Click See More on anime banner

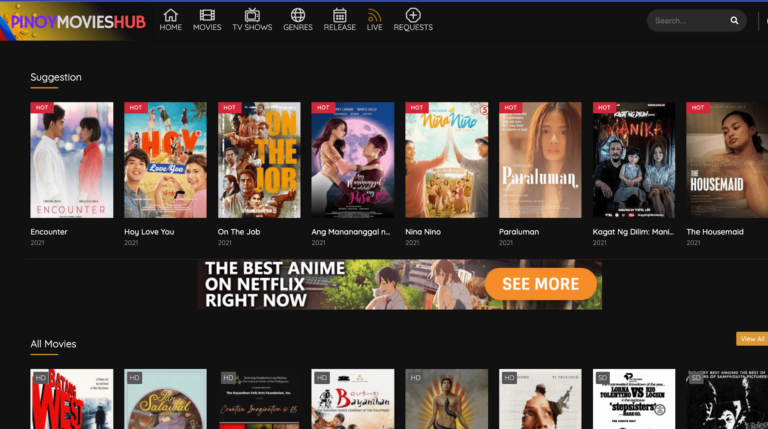(541, 284)
